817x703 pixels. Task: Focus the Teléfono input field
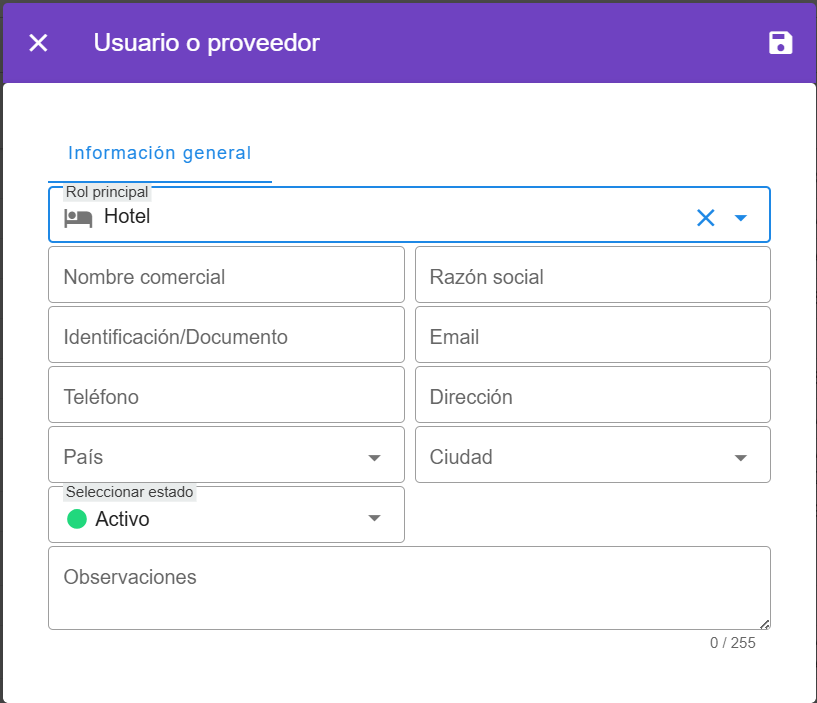[226, 397]
